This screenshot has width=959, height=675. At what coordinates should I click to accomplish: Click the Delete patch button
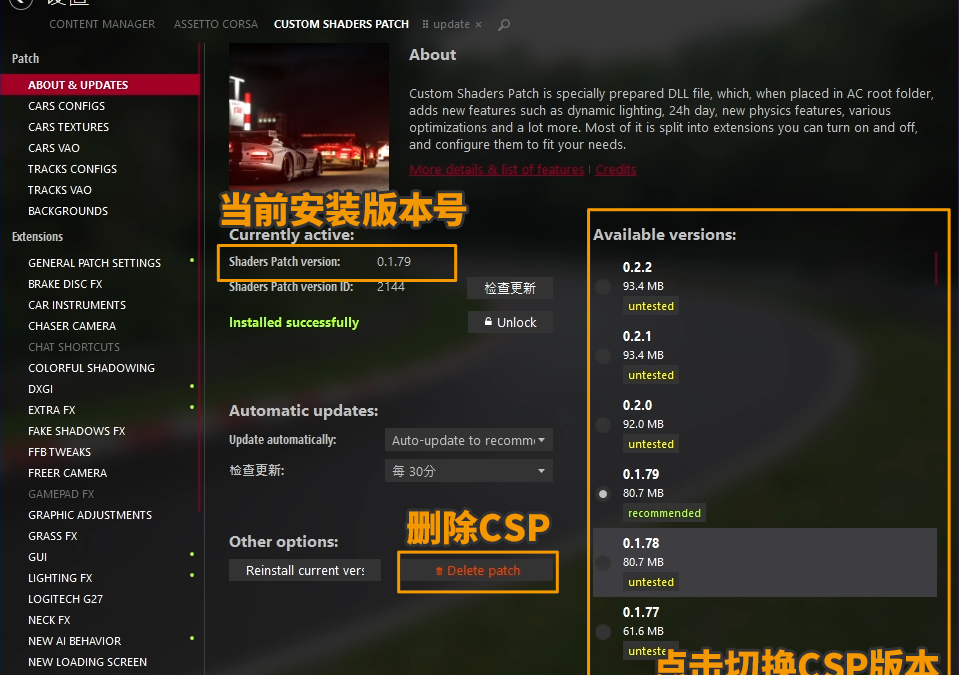click(x=478, y=570)
